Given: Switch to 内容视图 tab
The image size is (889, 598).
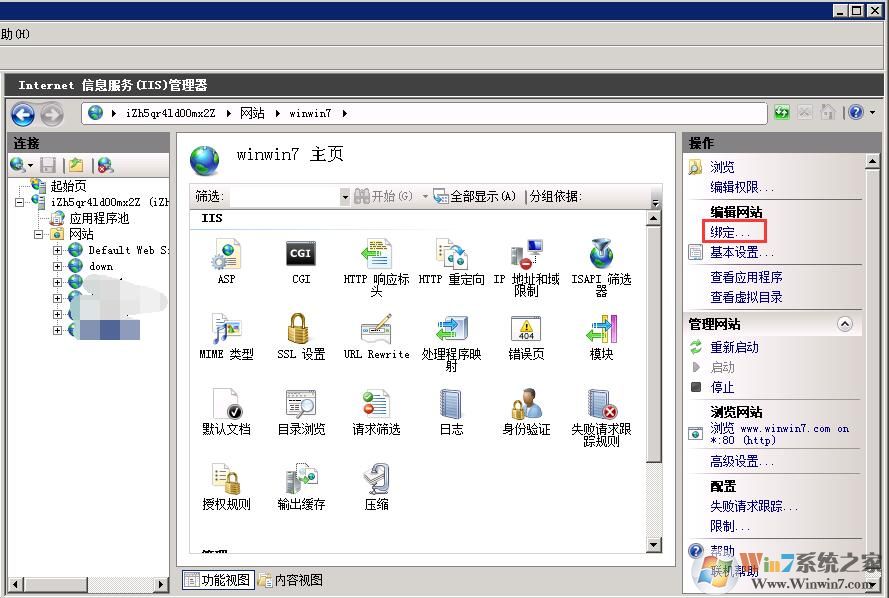Looking at the screenshot, I should point(291,580).
